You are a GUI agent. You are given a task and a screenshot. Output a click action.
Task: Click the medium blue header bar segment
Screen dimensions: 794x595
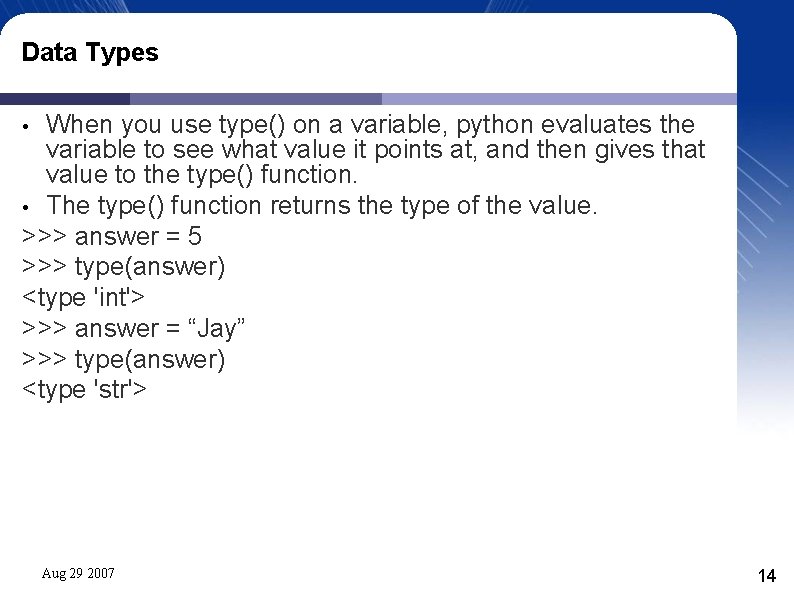point(255,99)
